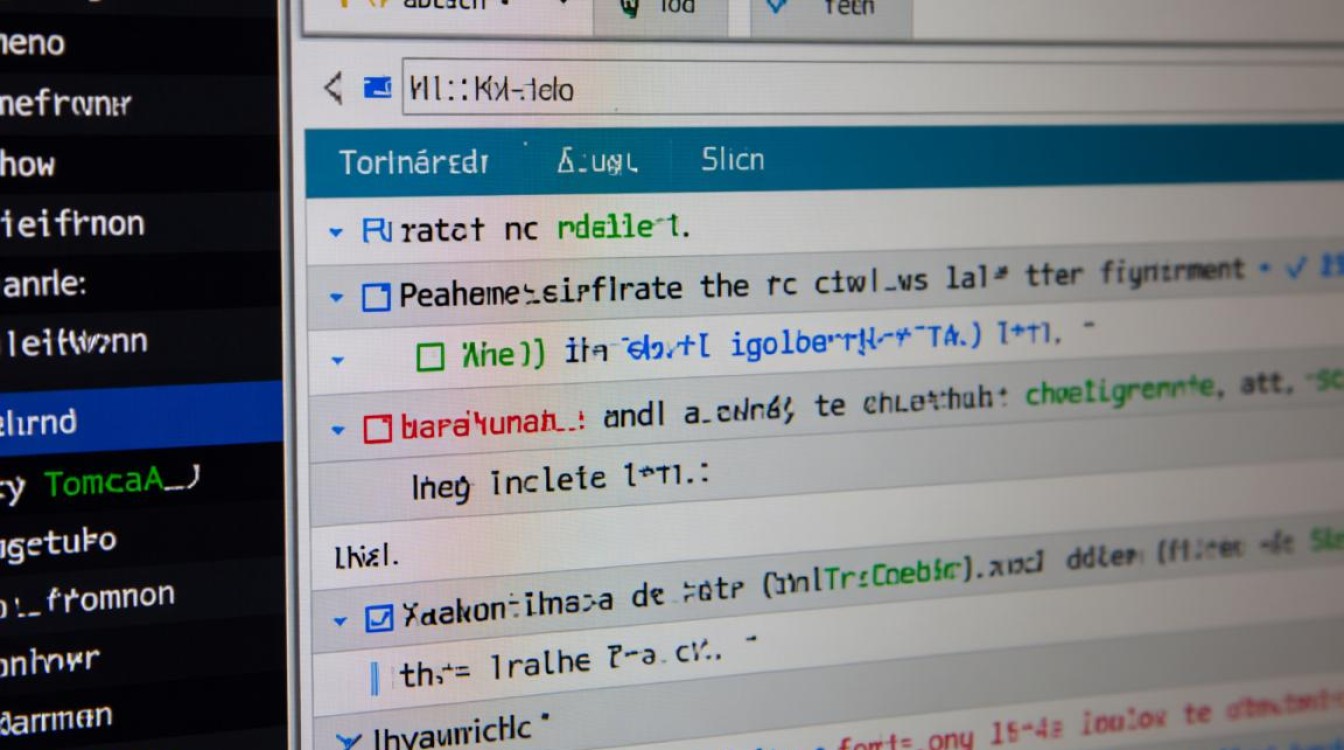Screen dimensions: 1344x750
Task: Click the blue bar marker before 'th= lralhe'
Action: [x=375, y=678]
